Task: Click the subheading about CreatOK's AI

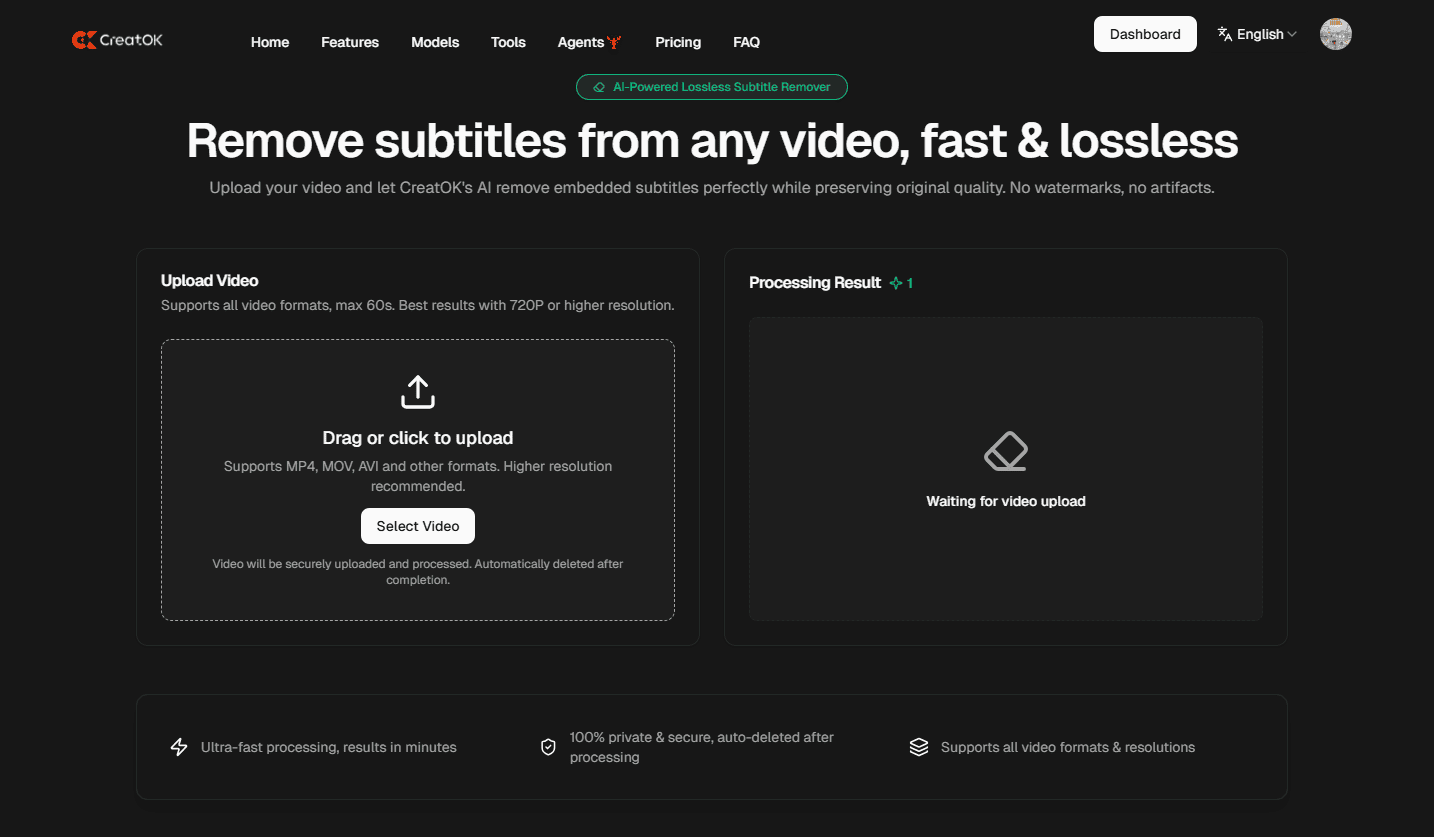Action: 712,188
